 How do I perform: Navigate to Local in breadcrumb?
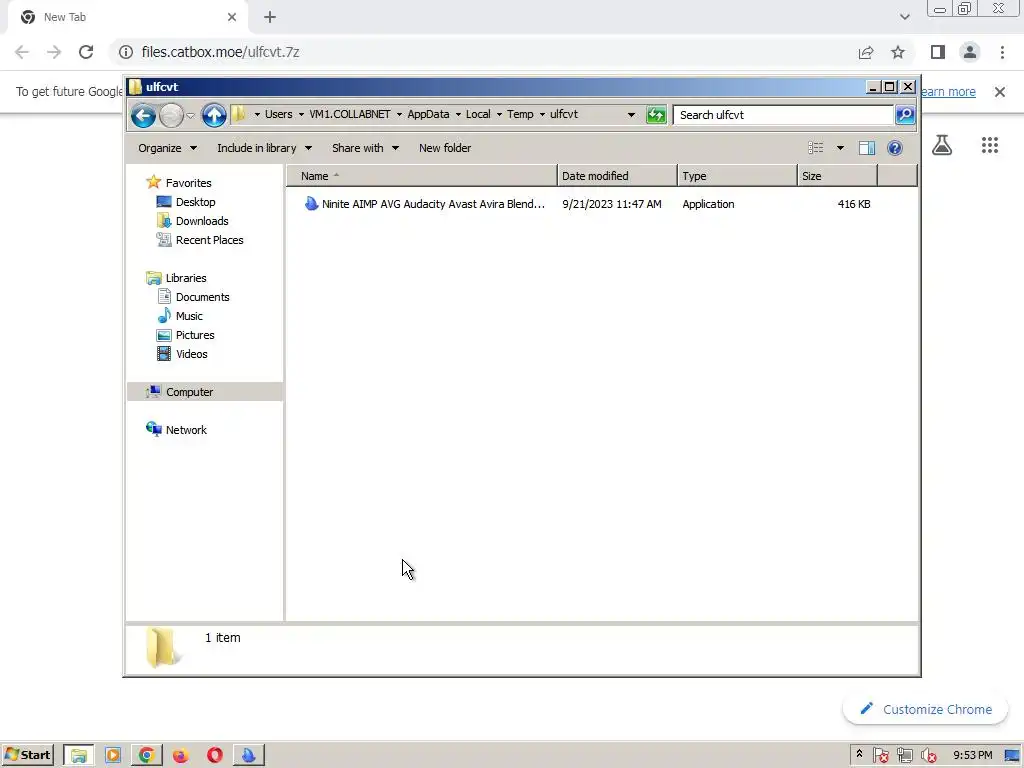(478, 114)
